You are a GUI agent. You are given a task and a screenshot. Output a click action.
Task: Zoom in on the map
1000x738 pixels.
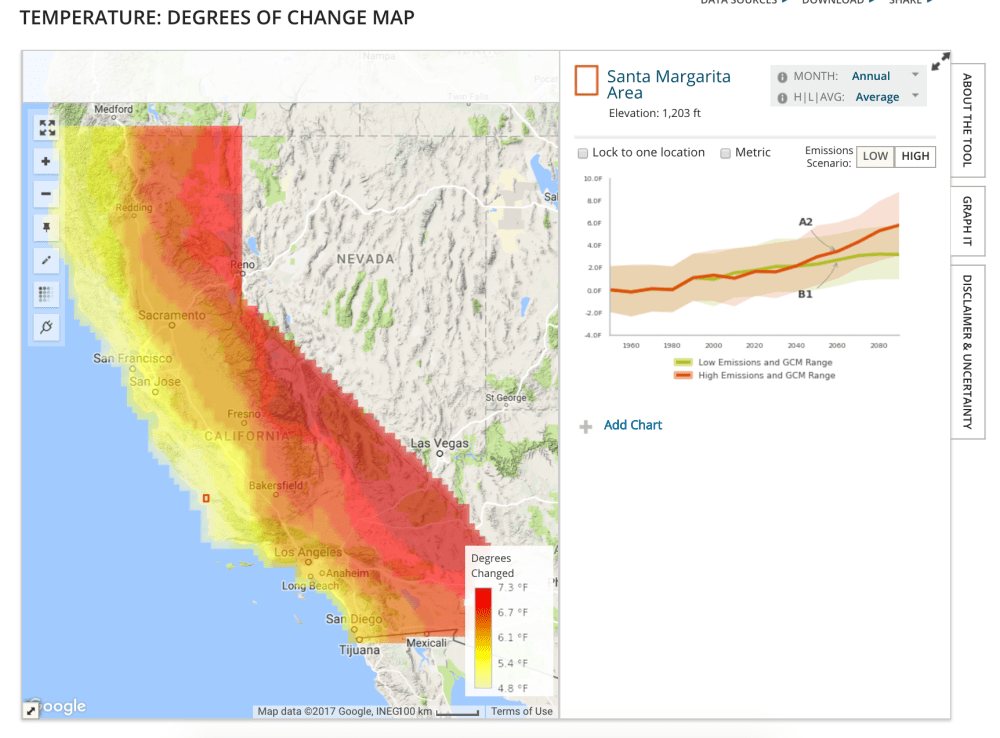coord(46,161)
